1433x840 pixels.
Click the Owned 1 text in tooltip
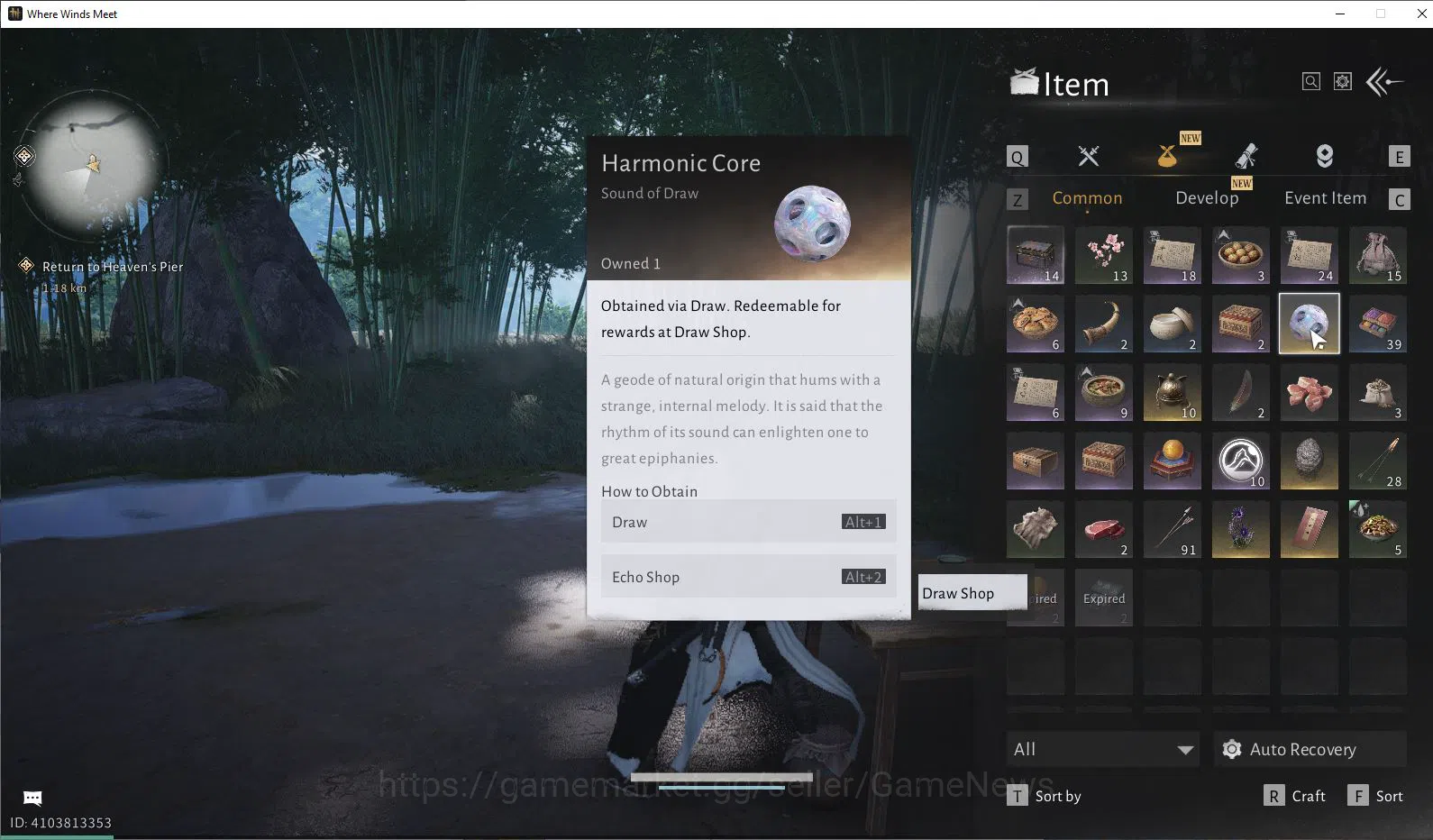point(631,263)
